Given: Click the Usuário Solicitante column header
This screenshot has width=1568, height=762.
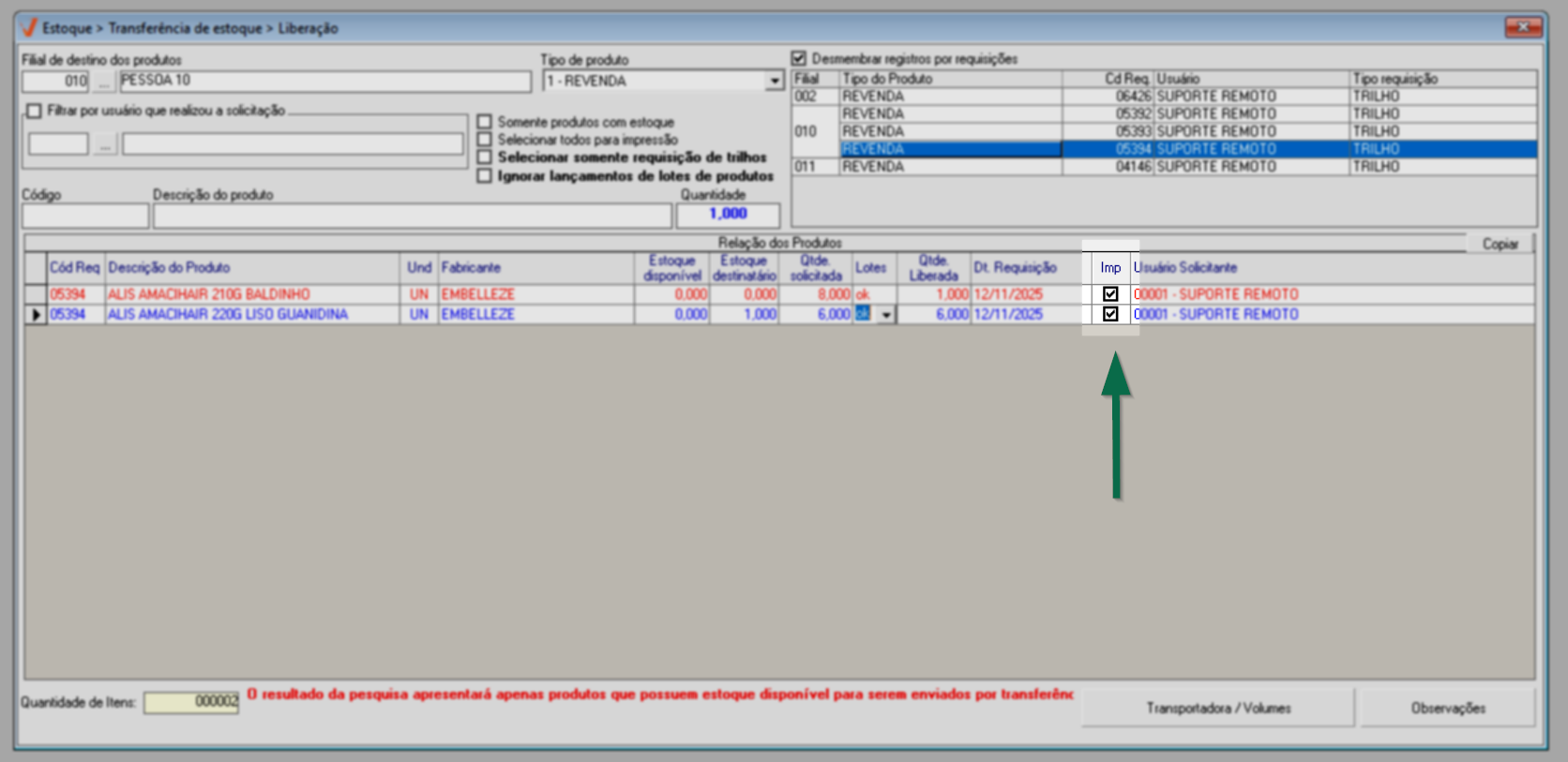Looking at the screenshot, I should (1333, 268).
